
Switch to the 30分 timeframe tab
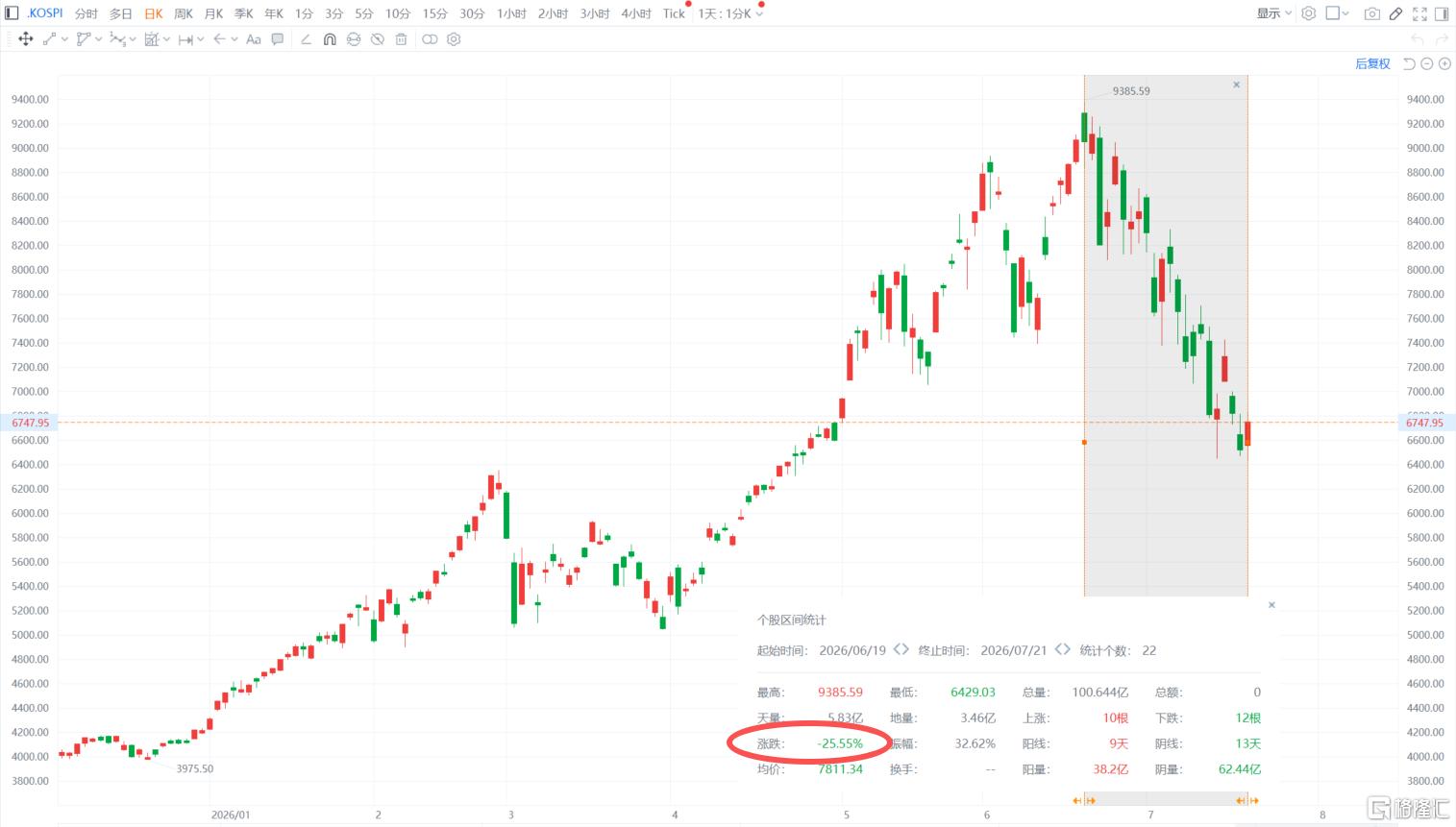click(472, 13)
